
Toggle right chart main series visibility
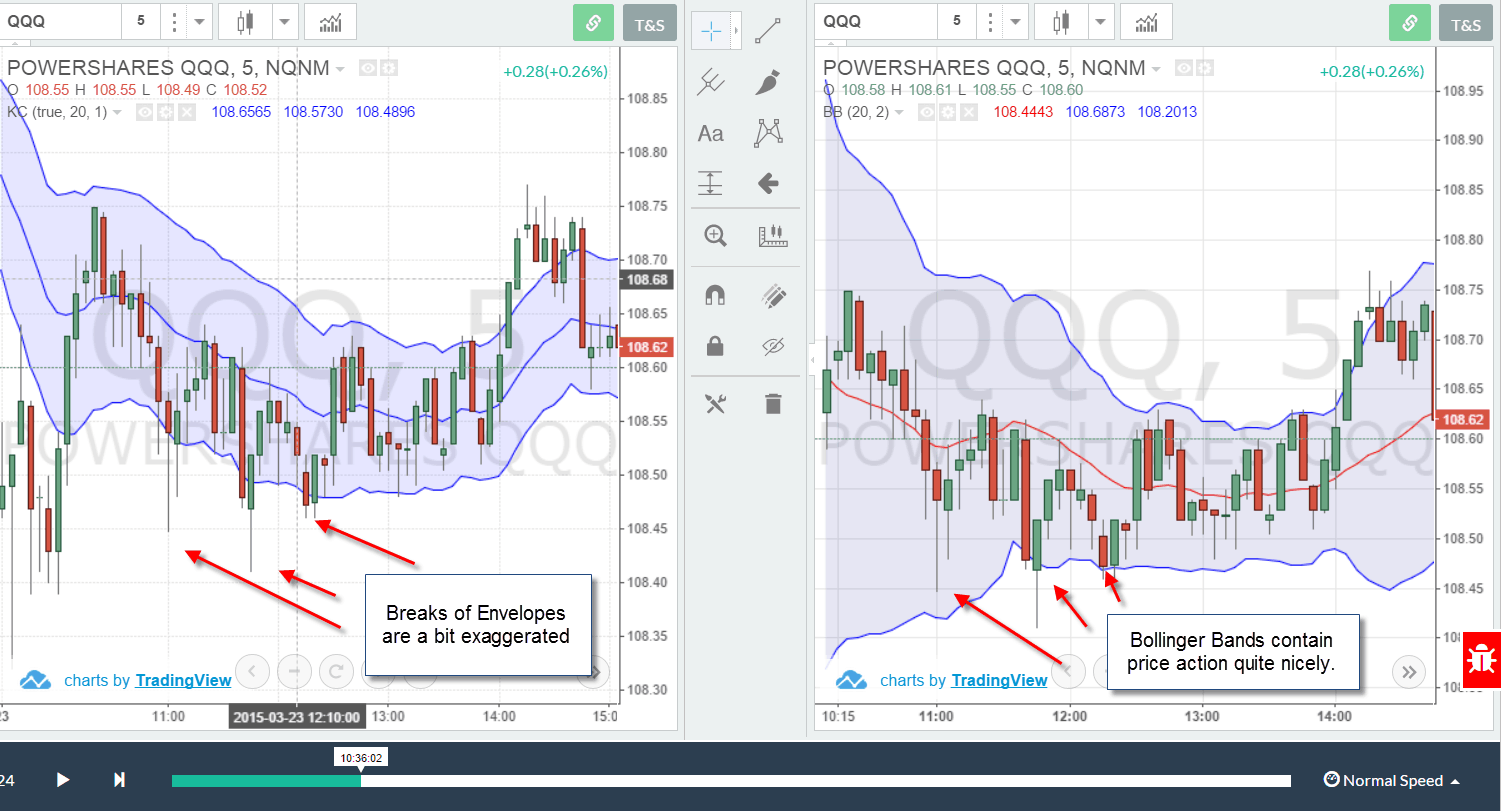[1185, 68]
